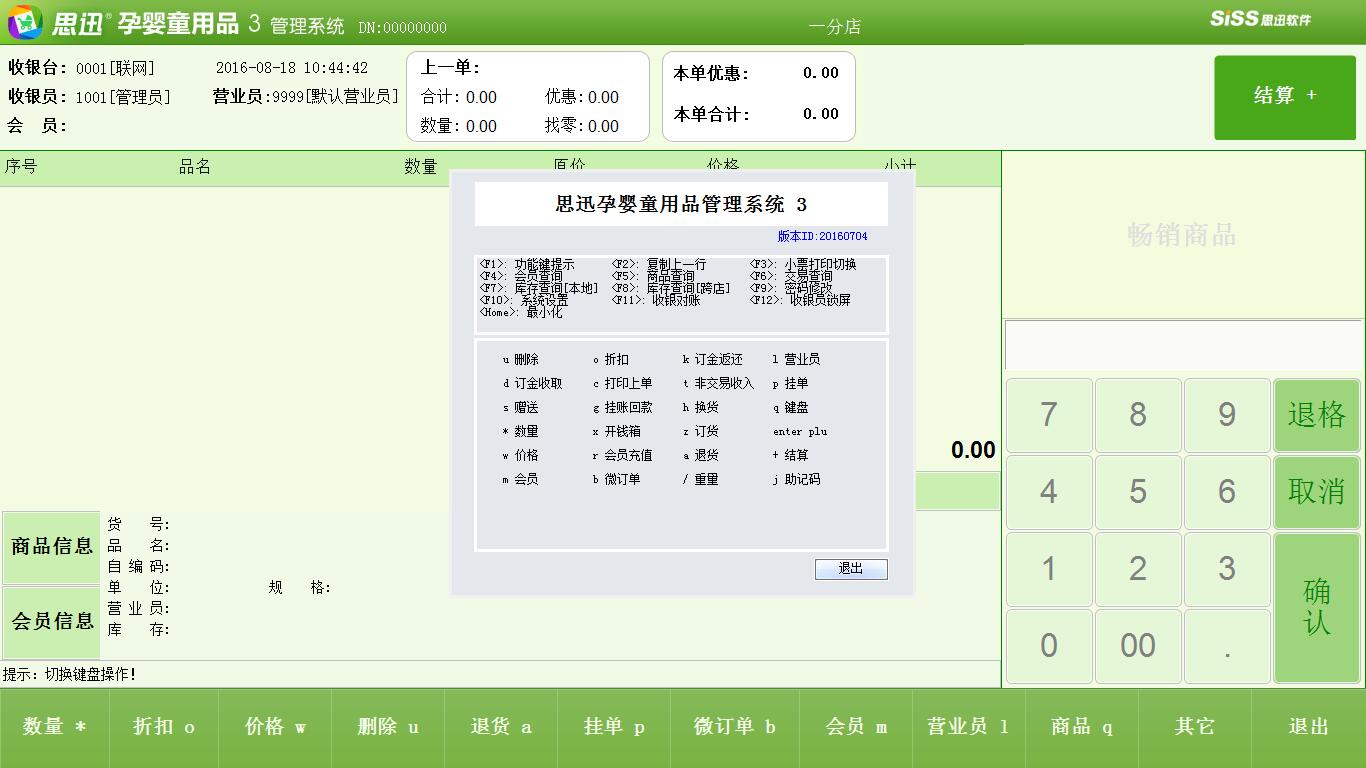Click 收银台: 0001[联网] text
The height and width of the screenshot is (768, 1366).
(82, 68)
